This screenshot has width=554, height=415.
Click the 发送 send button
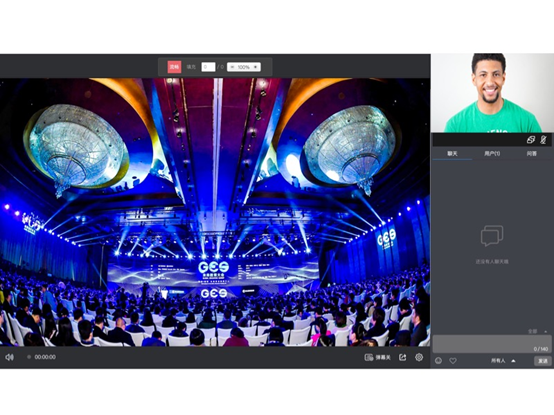542,361
